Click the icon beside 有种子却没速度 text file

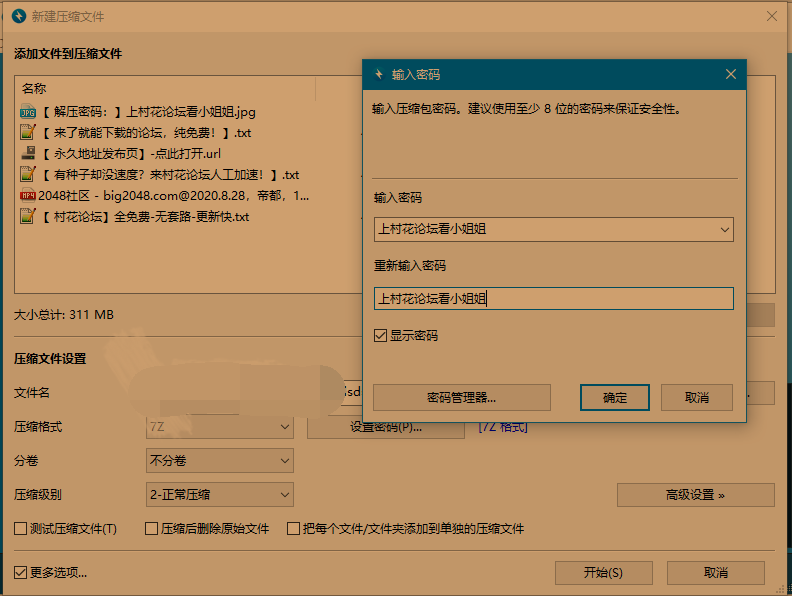coord(28,174)
